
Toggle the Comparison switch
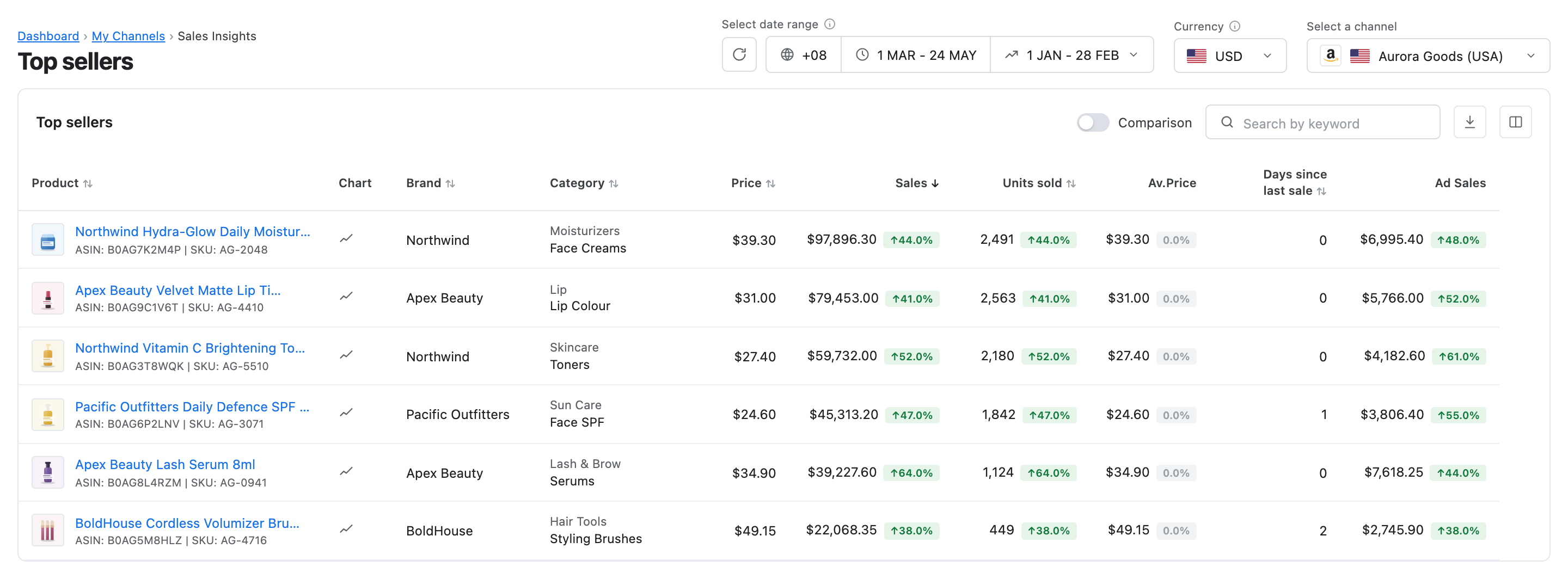(1093, 122)
